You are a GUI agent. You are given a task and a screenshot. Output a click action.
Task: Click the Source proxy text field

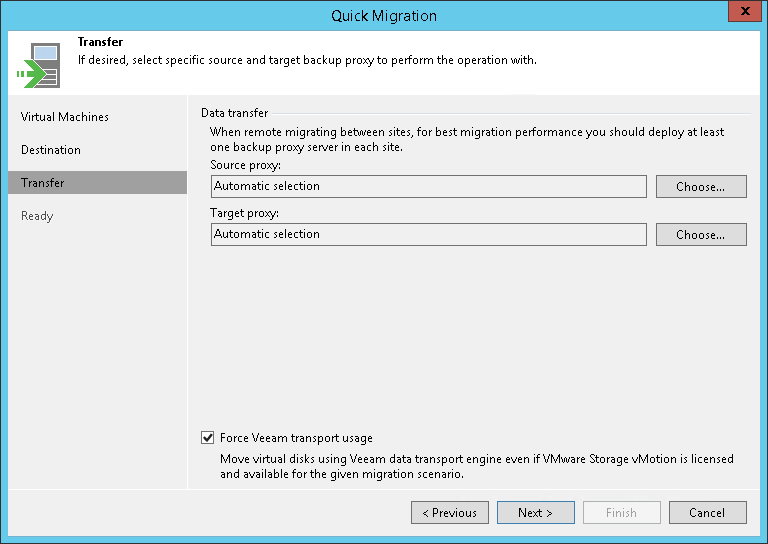pyautogui.click(x=429, y=186)
